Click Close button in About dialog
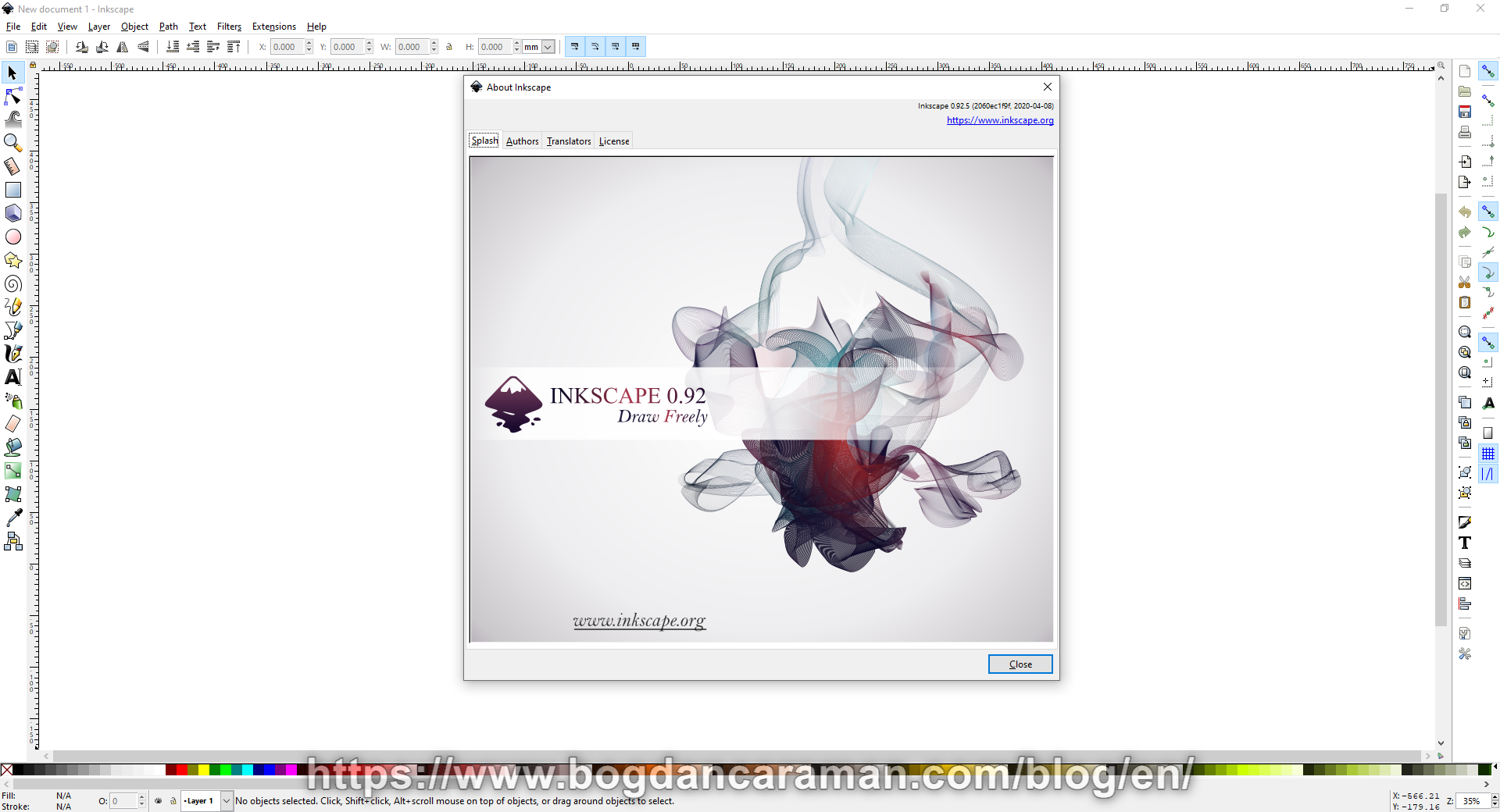1500x812 pixels. (1020, 664)
